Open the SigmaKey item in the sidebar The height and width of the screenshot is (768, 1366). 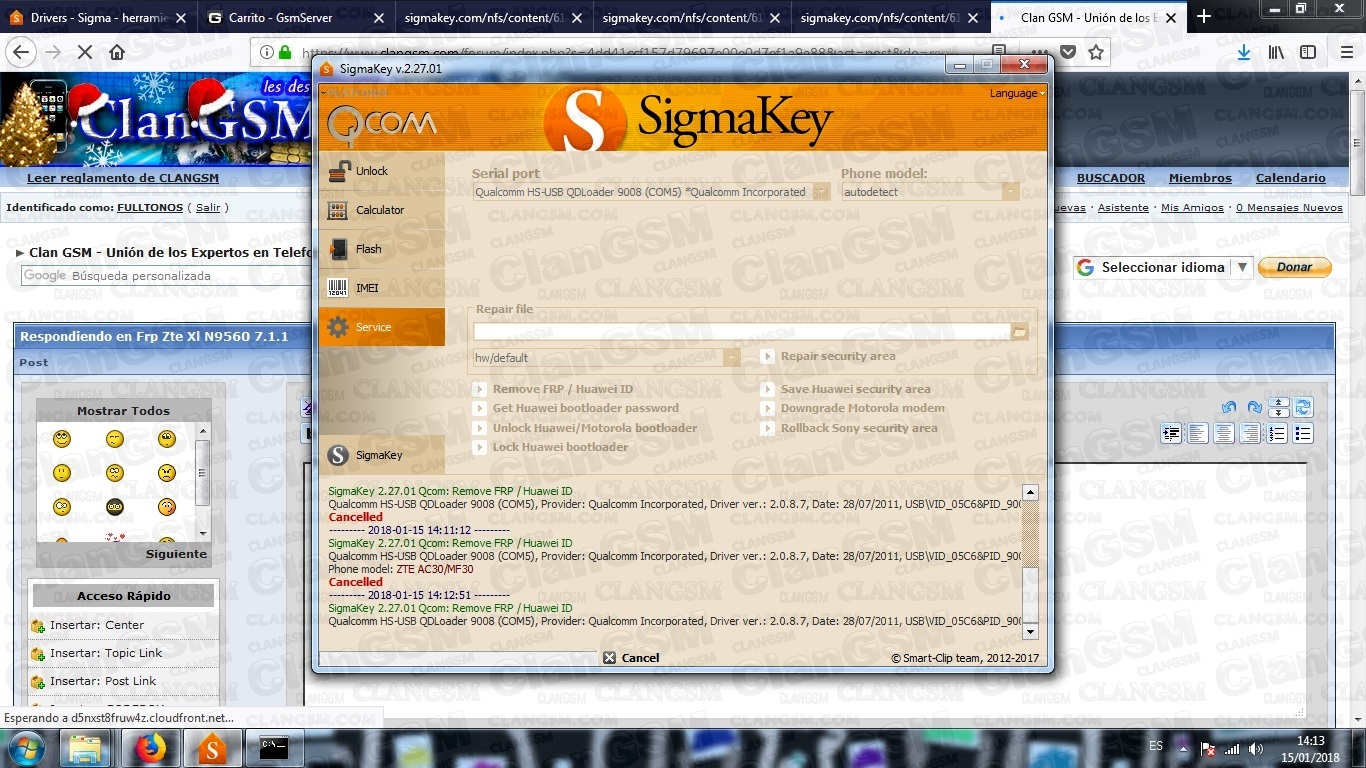pyautogui.click(x=381, y=455)
